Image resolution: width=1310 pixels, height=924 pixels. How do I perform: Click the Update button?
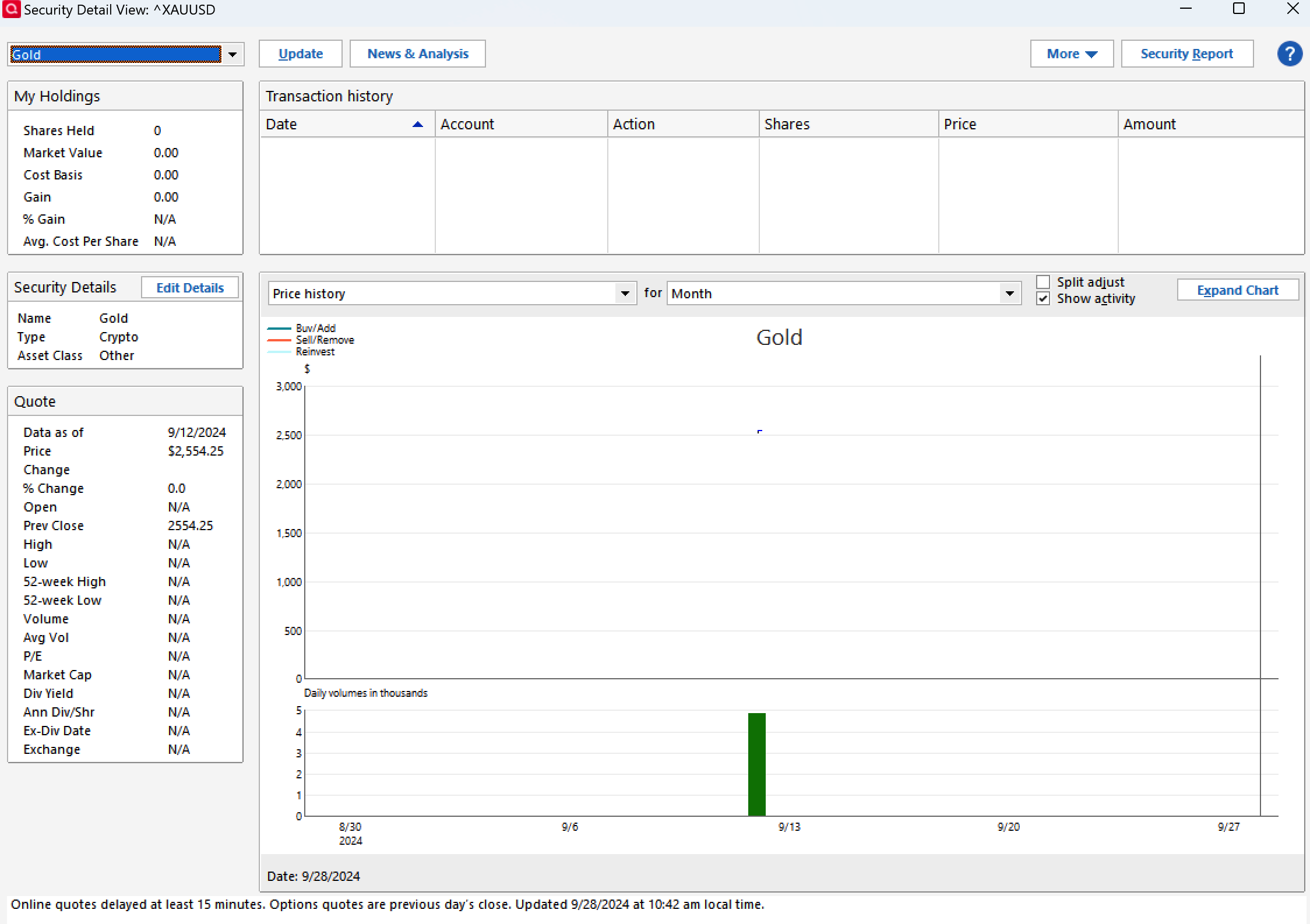click(x=300, y=54)
